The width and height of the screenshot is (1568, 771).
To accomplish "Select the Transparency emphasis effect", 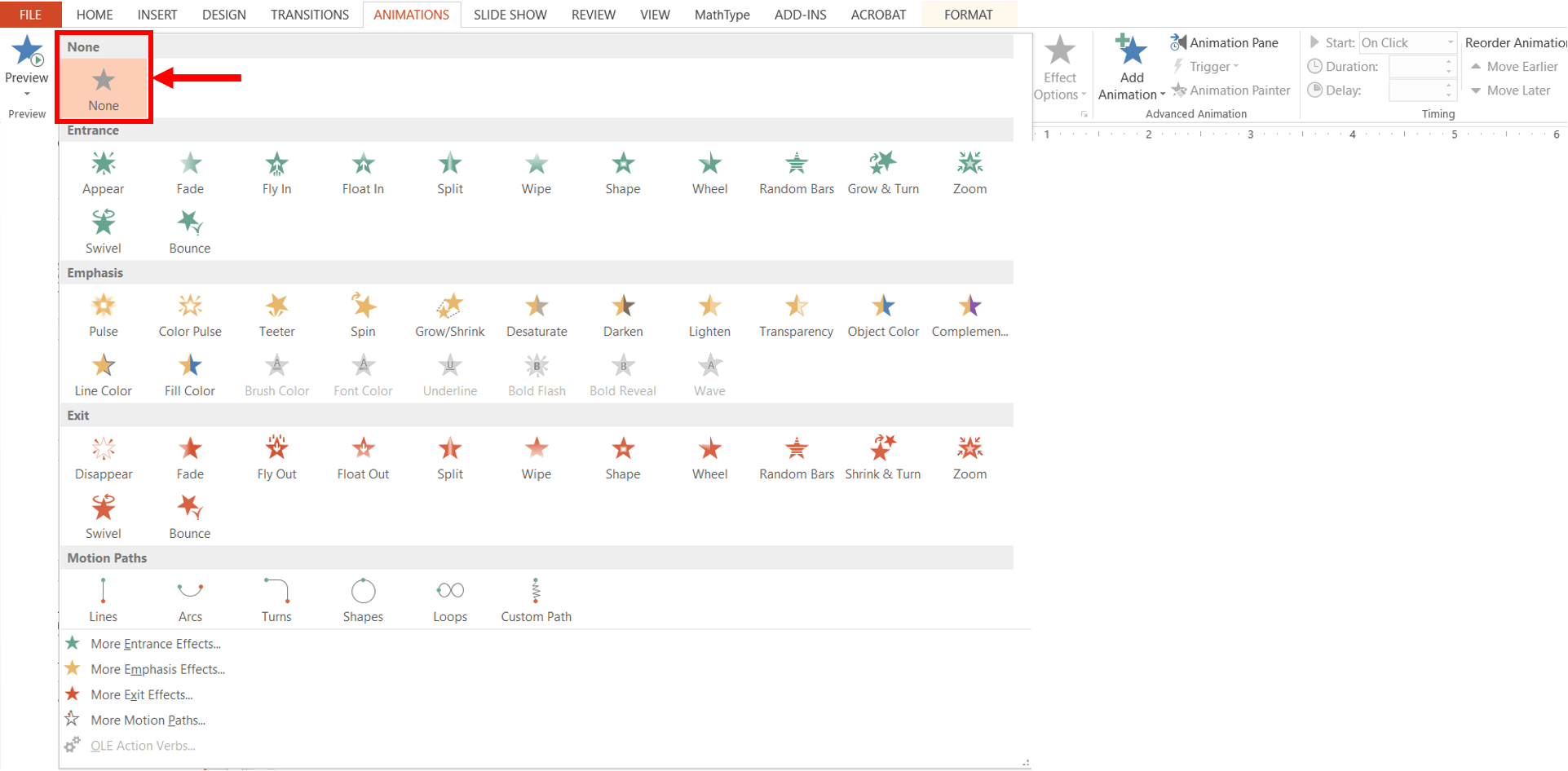I will (797, 316).
